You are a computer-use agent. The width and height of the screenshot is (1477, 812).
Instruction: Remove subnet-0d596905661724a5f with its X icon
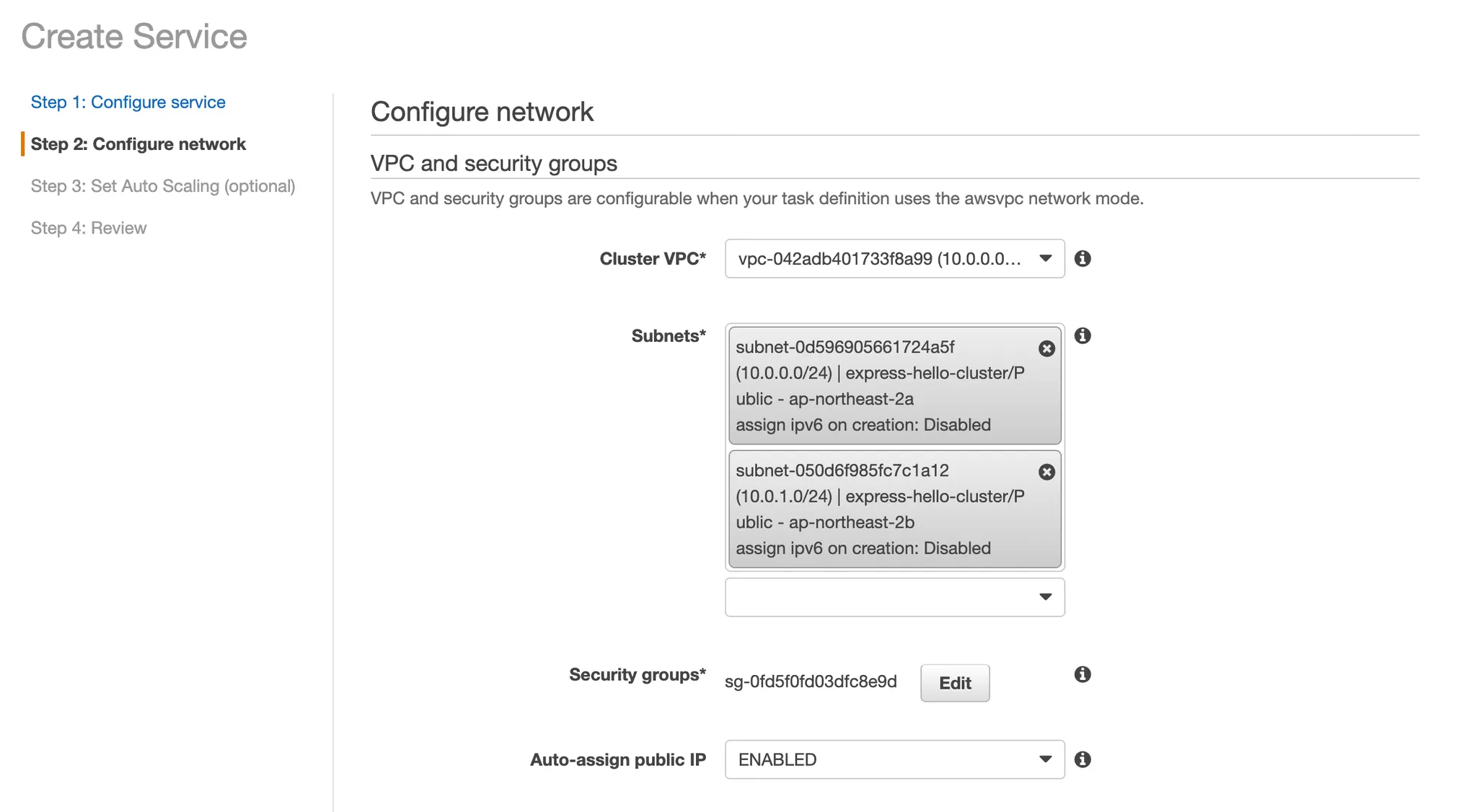(1046, 348)
